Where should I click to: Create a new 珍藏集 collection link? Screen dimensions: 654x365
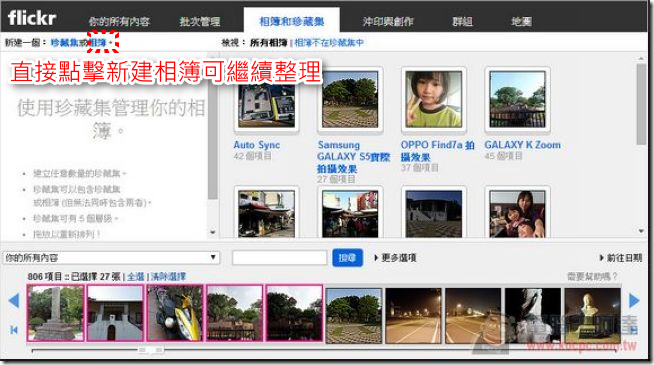coord(65,43)
